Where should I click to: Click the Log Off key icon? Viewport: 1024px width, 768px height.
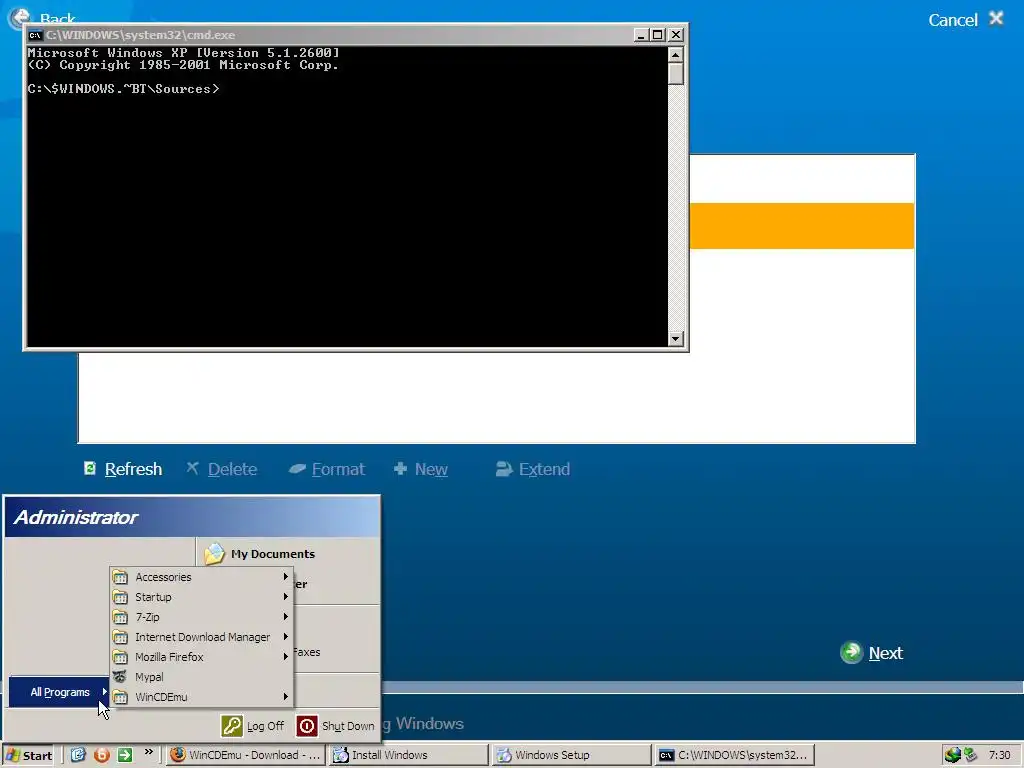[x=232, y=726]
